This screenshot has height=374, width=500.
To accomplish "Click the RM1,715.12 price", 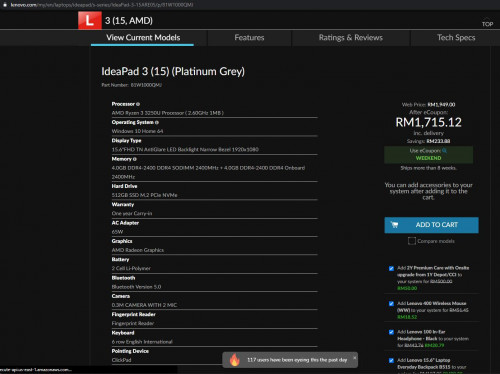I will pos(428,122).
